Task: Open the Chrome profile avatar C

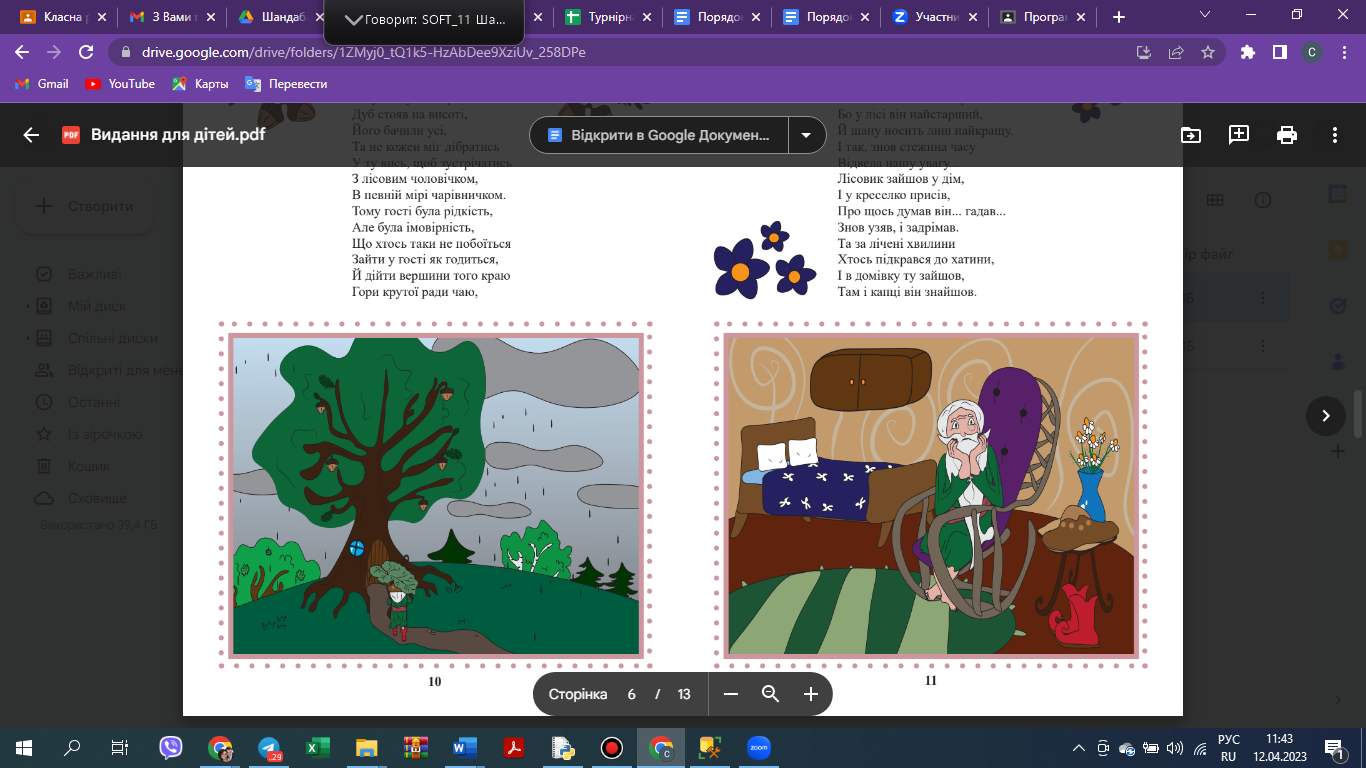Action: tap(1311, 52)
